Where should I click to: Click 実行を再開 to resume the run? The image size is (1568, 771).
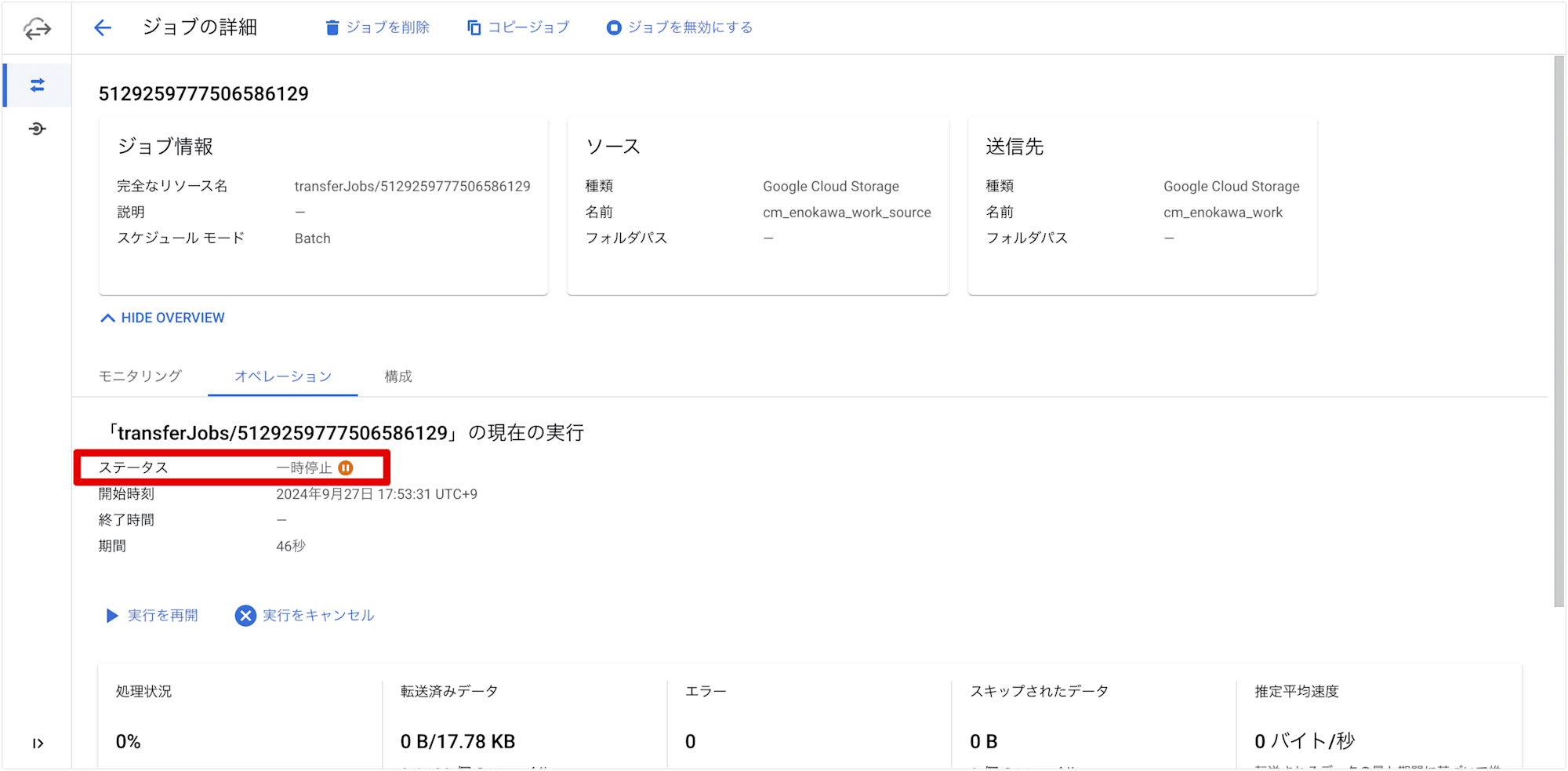[152, 616]
